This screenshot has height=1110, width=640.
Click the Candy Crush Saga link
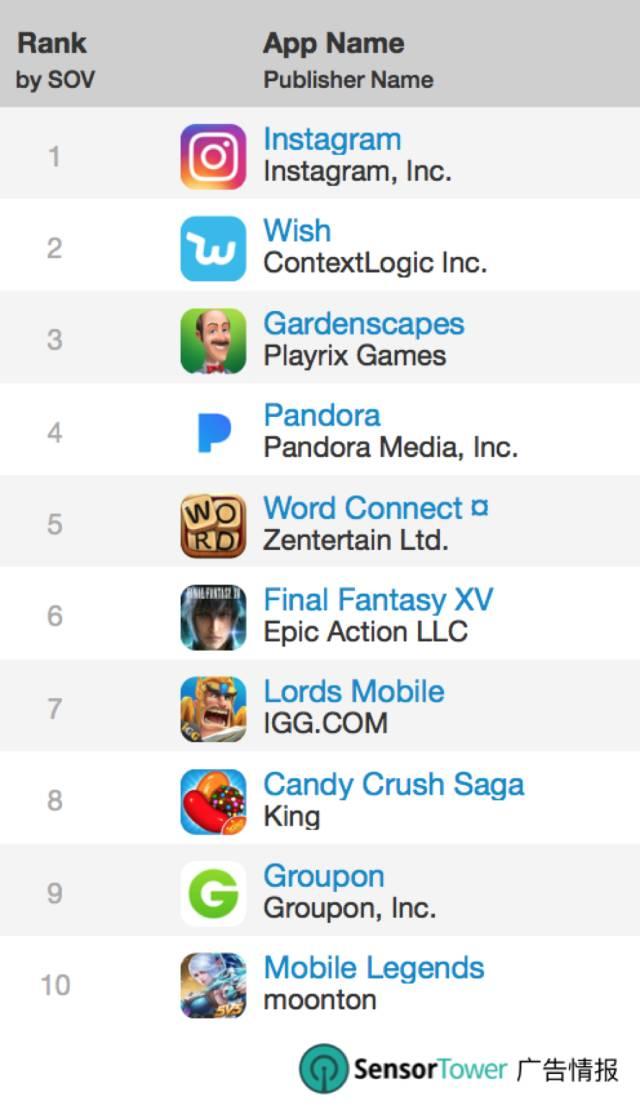point(394,784)
